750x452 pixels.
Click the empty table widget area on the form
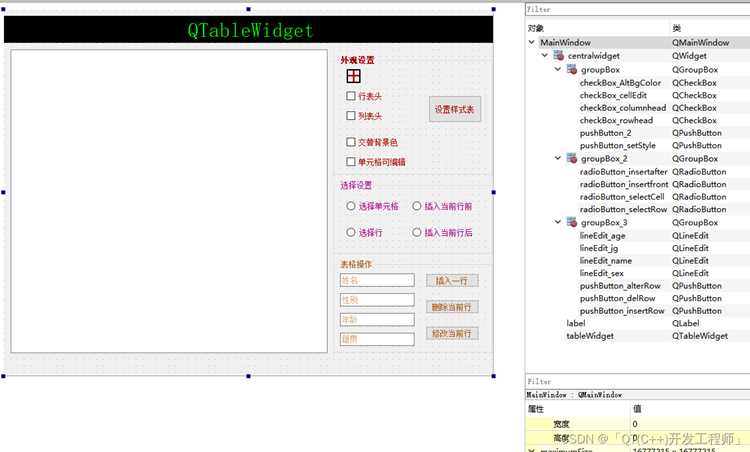(x=169, y=201)
